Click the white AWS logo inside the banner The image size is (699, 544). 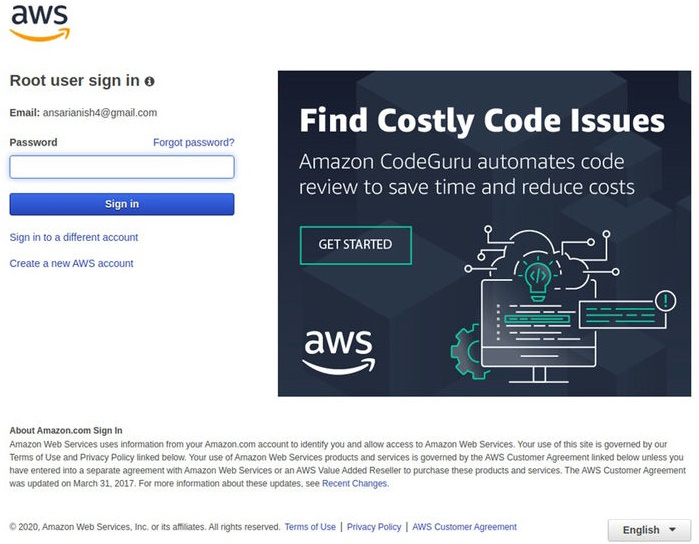pyautogui.click(x=337, y=350)
